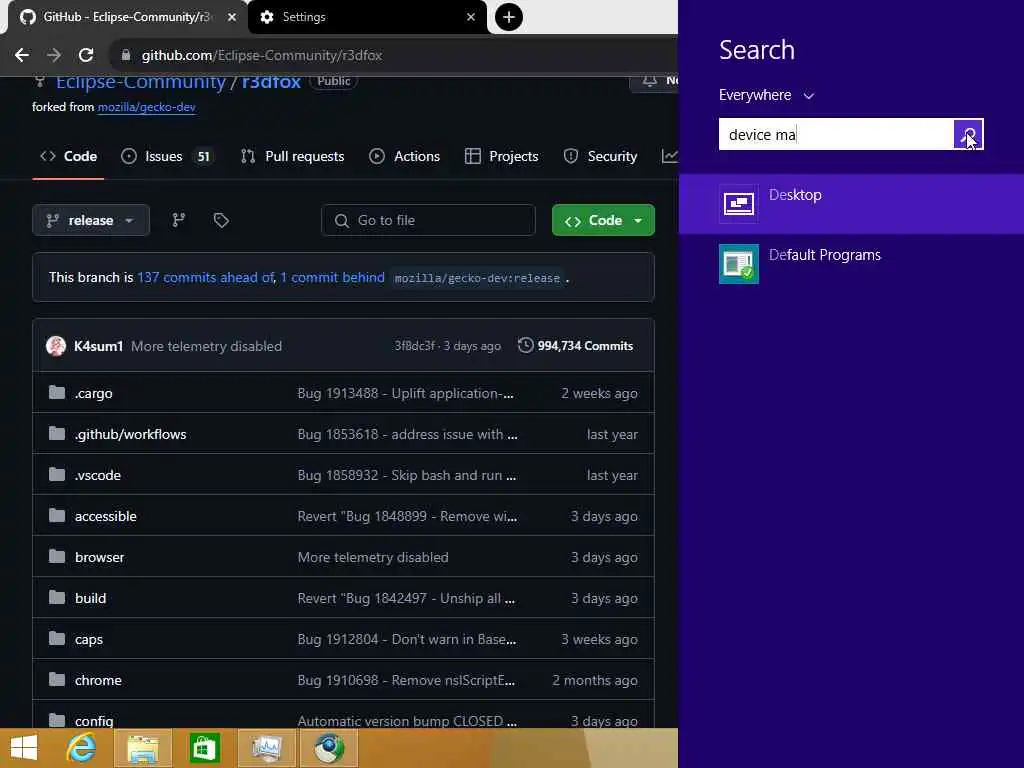The width and height of the screenshot is (1024, 768).
Task: Open a new browser tab
Action: point(509,17)
